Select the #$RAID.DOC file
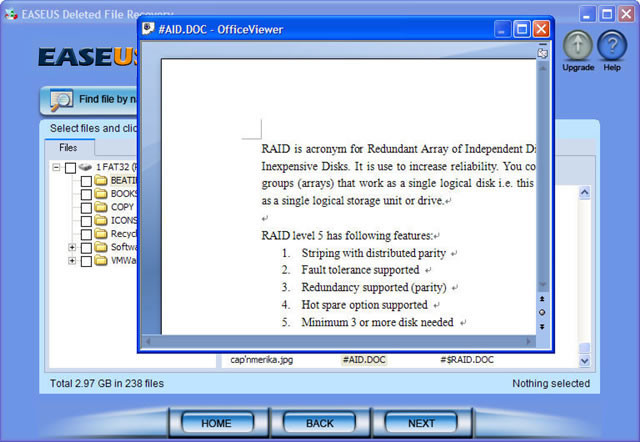This screenshot has width=640, height=442. tap(467, 360)
